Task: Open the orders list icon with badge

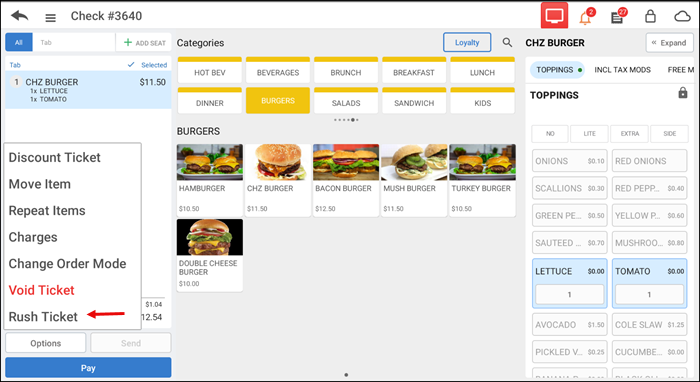Action: [x=618, y=17]
